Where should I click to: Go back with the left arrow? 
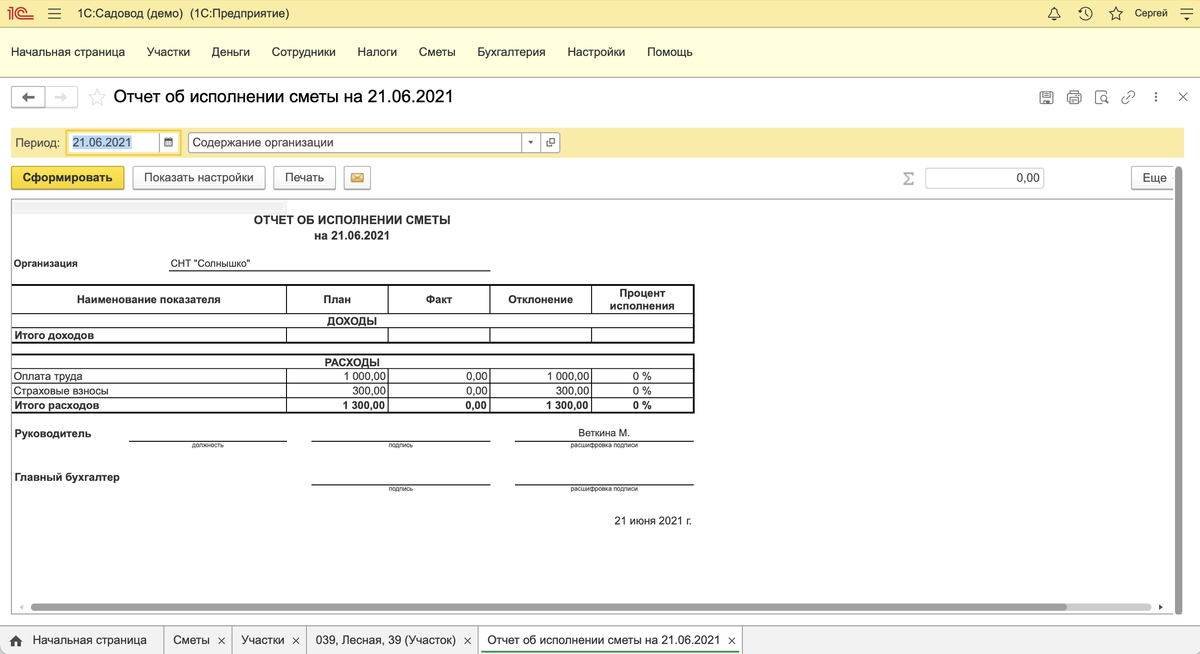click(28, 97)
